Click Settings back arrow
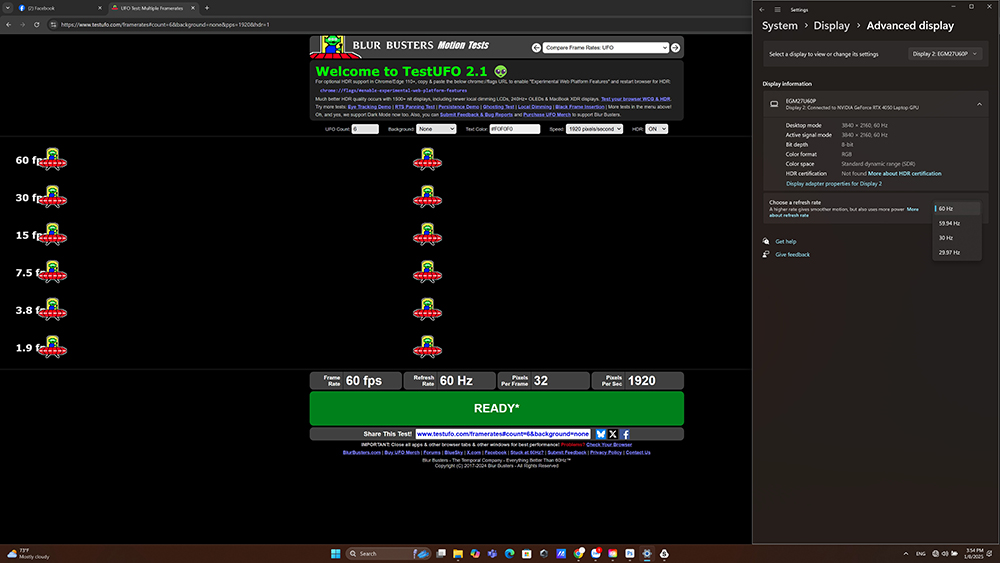Screen dimensions: 1000x563 761,10
